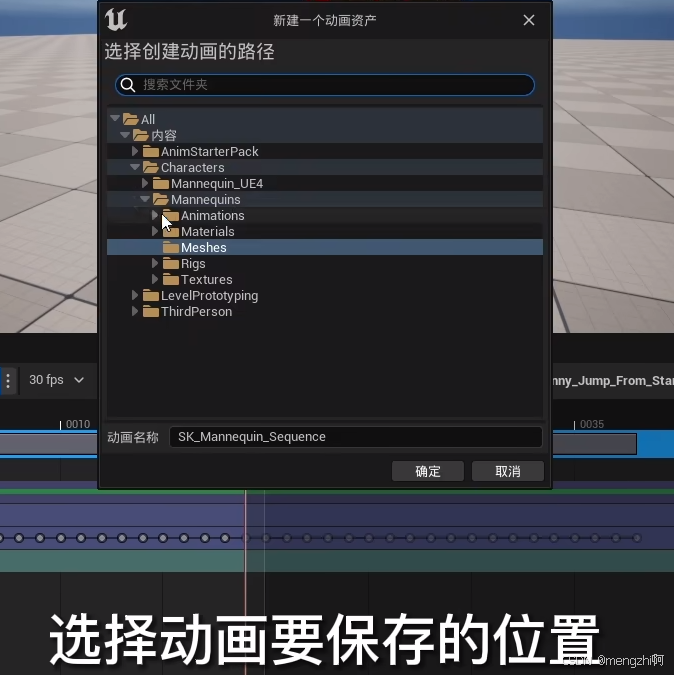Click the folder search input field
This screenshot has width=674, height=675.
pos(325,85)
